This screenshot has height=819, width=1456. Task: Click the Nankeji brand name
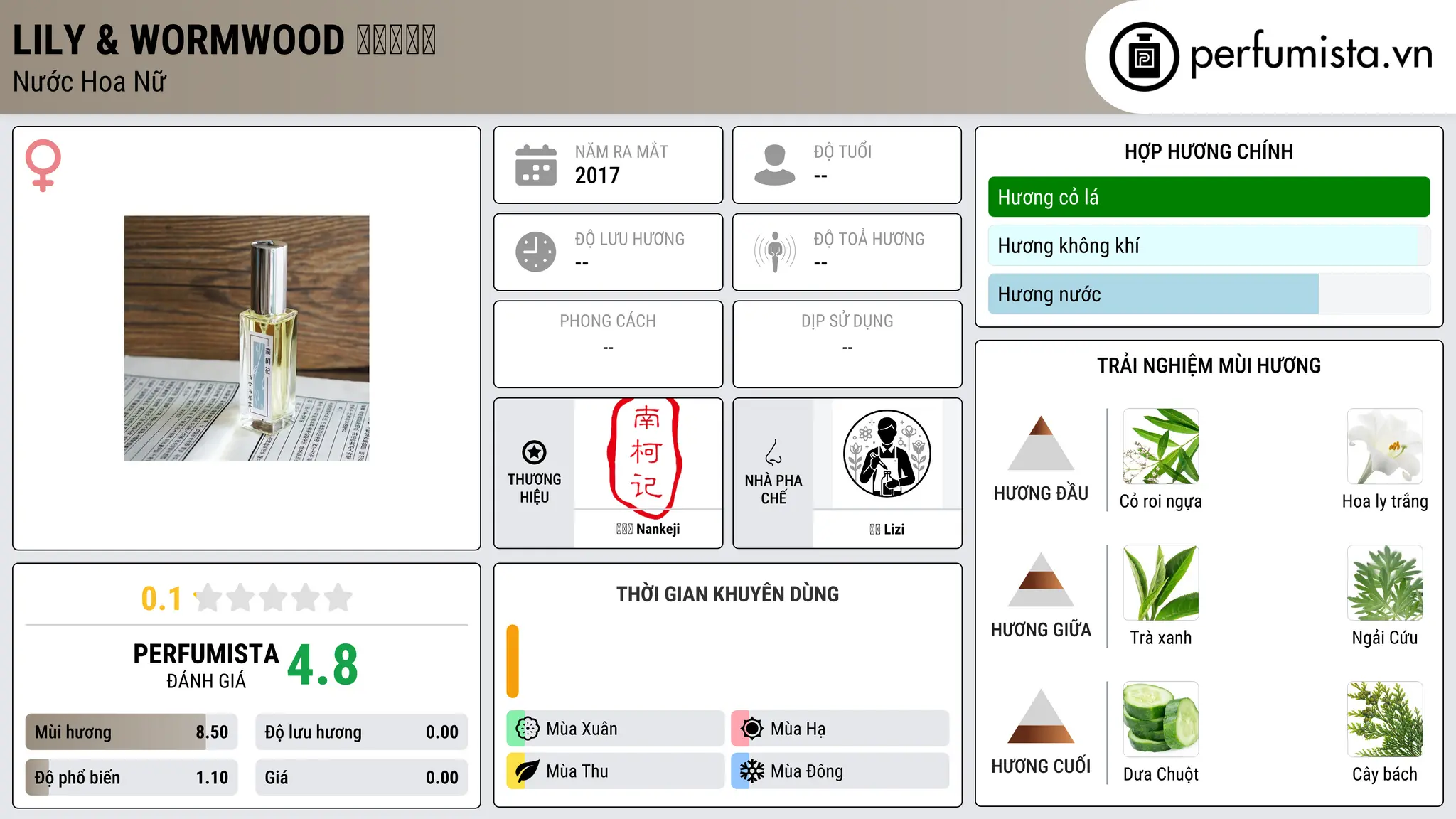tap(648, 529)
